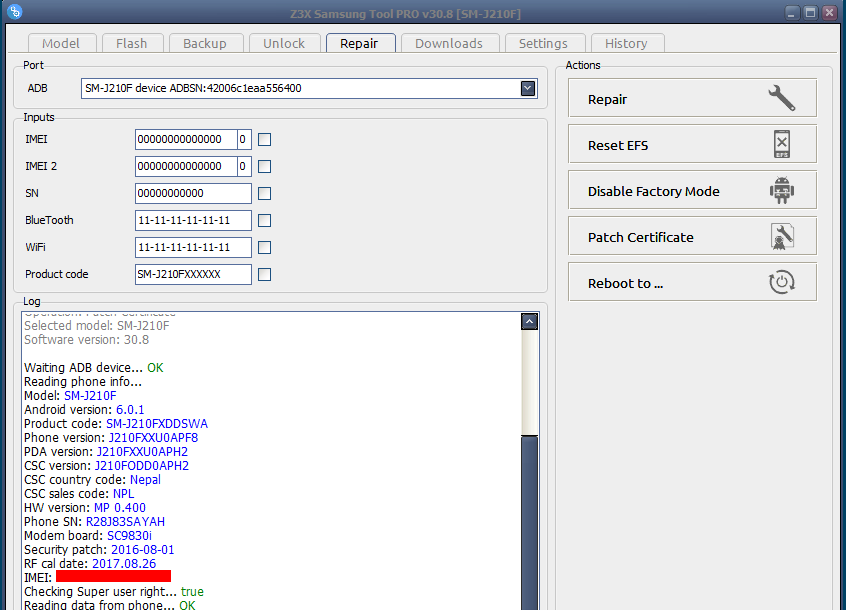The image size is (846, 610).
Task: Click PDA version J210FXXU0APH2 in log
Action: tap(142, 452)
